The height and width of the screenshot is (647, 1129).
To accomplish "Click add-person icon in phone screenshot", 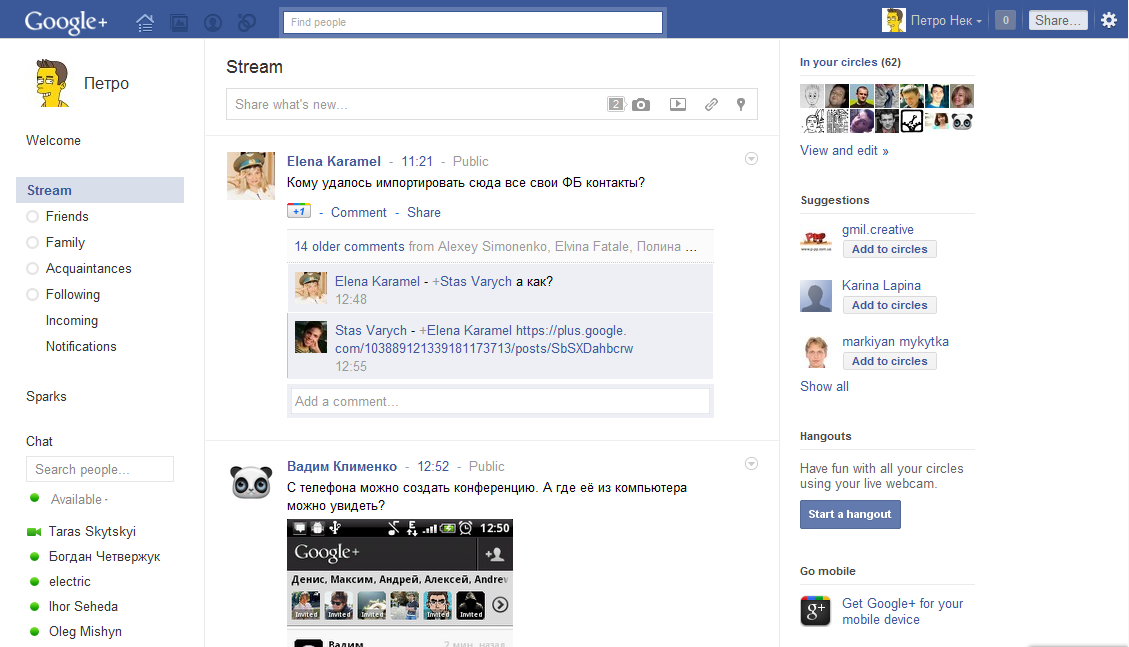I will 495,554.
